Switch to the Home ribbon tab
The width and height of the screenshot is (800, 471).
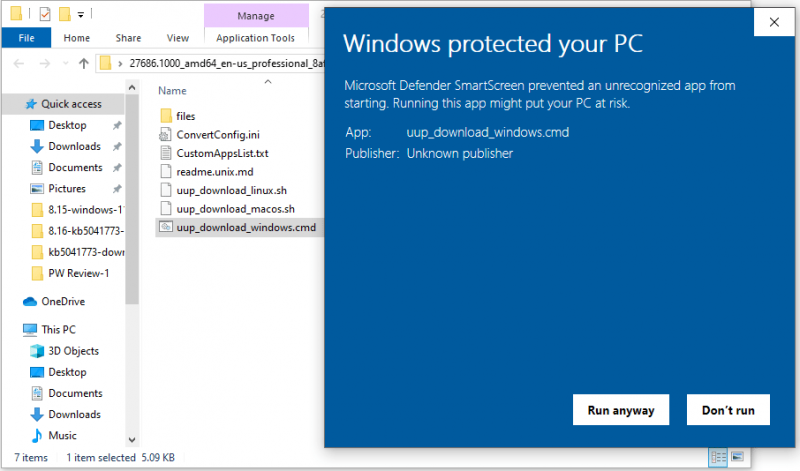[x=77, y=38]
